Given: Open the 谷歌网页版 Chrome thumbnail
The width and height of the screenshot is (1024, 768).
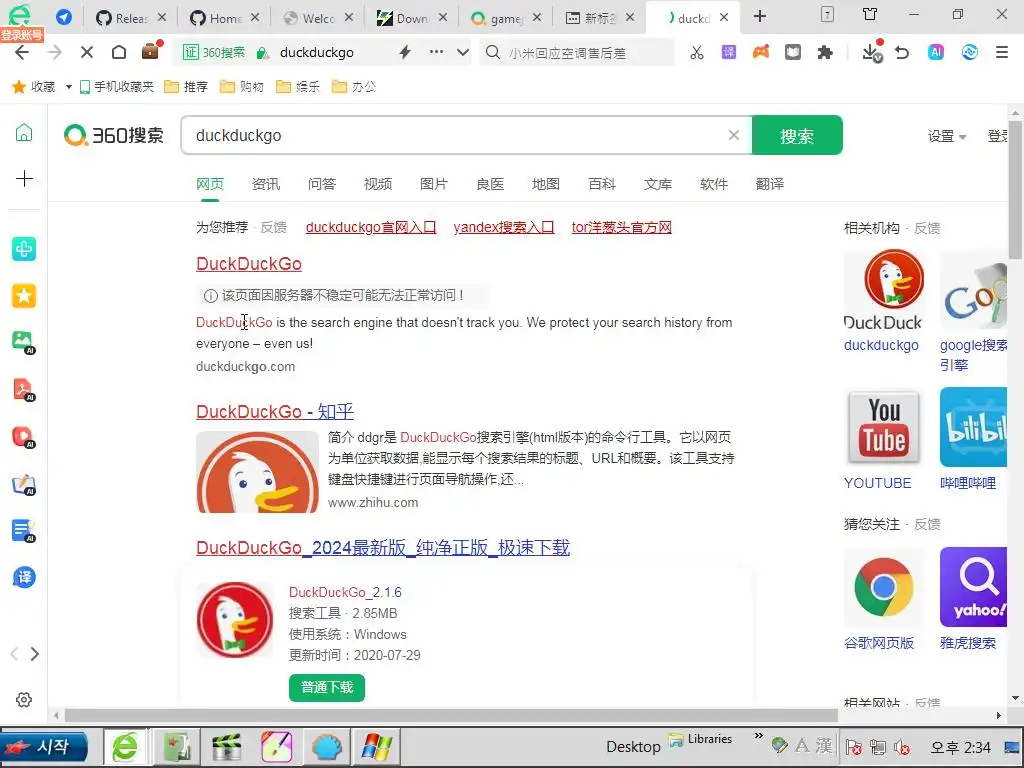Looking at the screenshot, I should 883,588.
